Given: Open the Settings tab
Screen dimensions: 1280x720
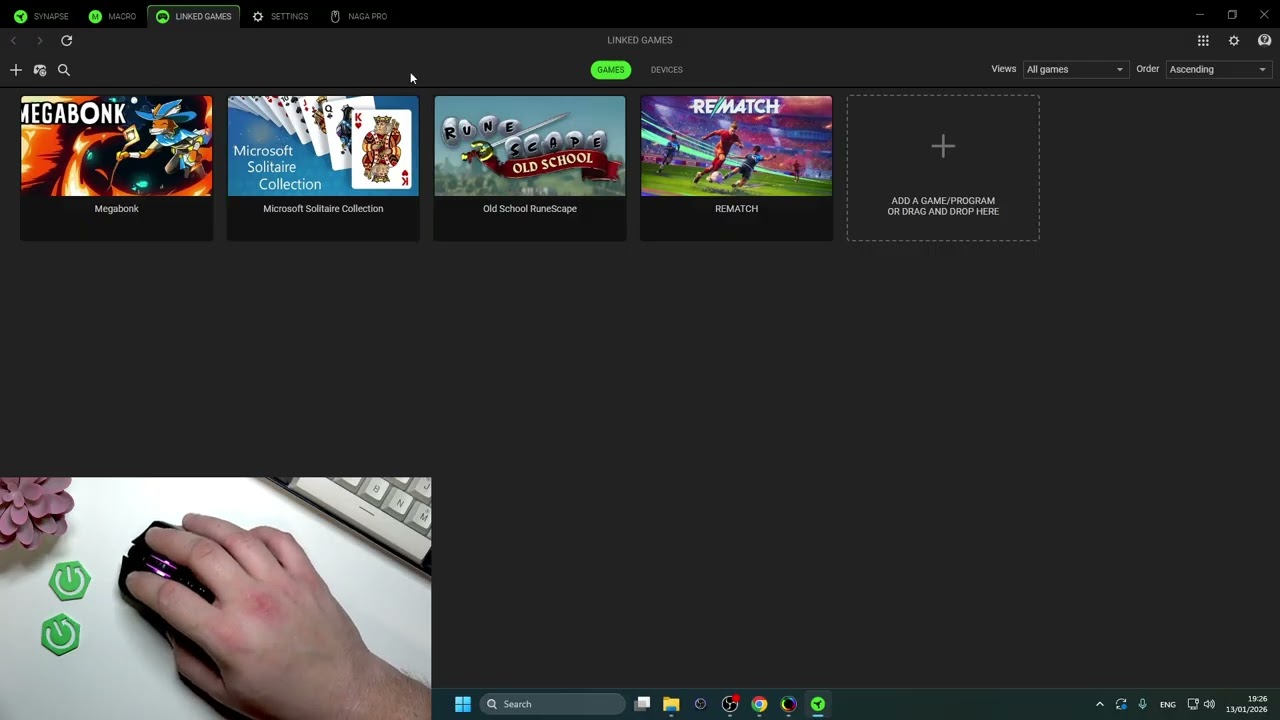Looking at the screenshot, I should 280,16.
